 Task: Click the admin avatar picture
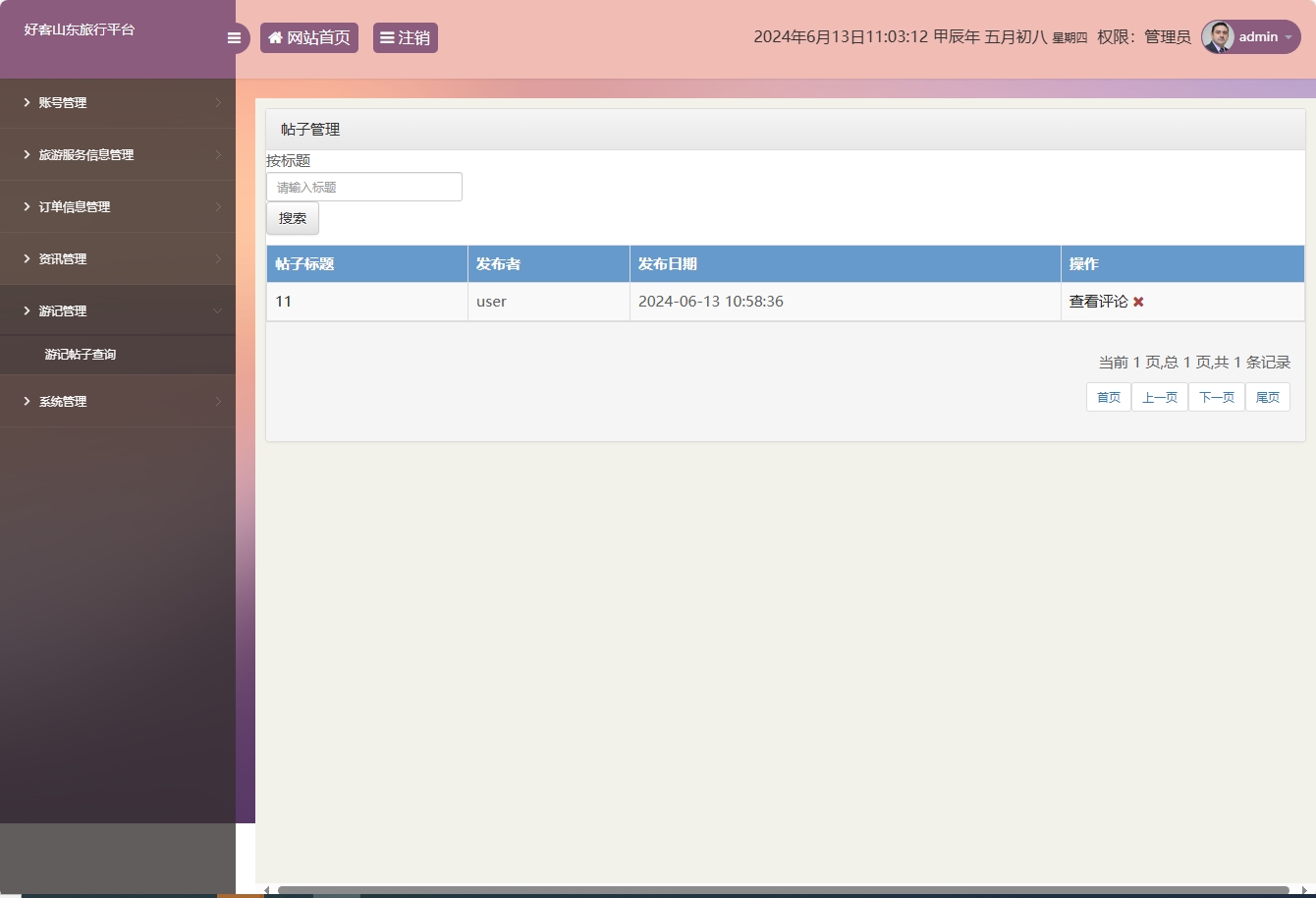click(x=1218, y=37)
